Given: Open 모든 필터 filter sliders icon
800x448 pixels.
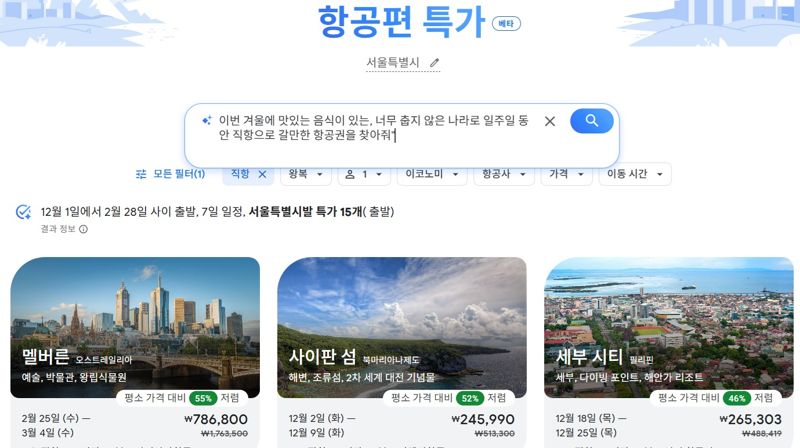Looking at the screenshot, I should (141, 174).
